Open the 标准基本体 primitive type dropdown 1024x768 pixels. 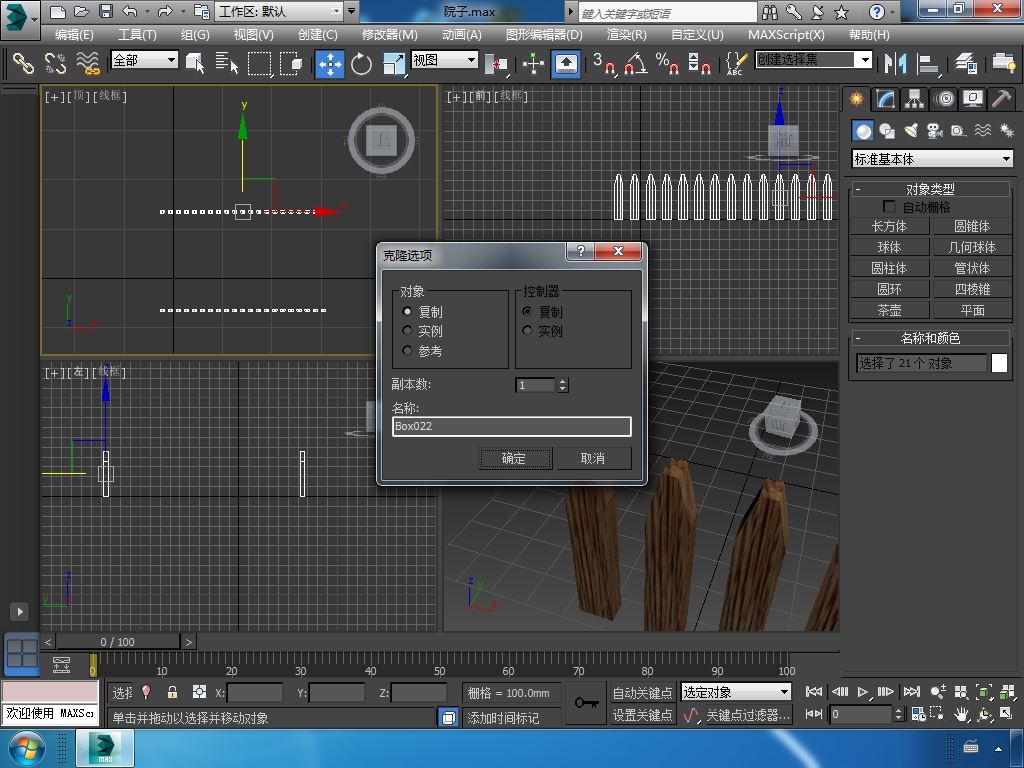point(933,159)
